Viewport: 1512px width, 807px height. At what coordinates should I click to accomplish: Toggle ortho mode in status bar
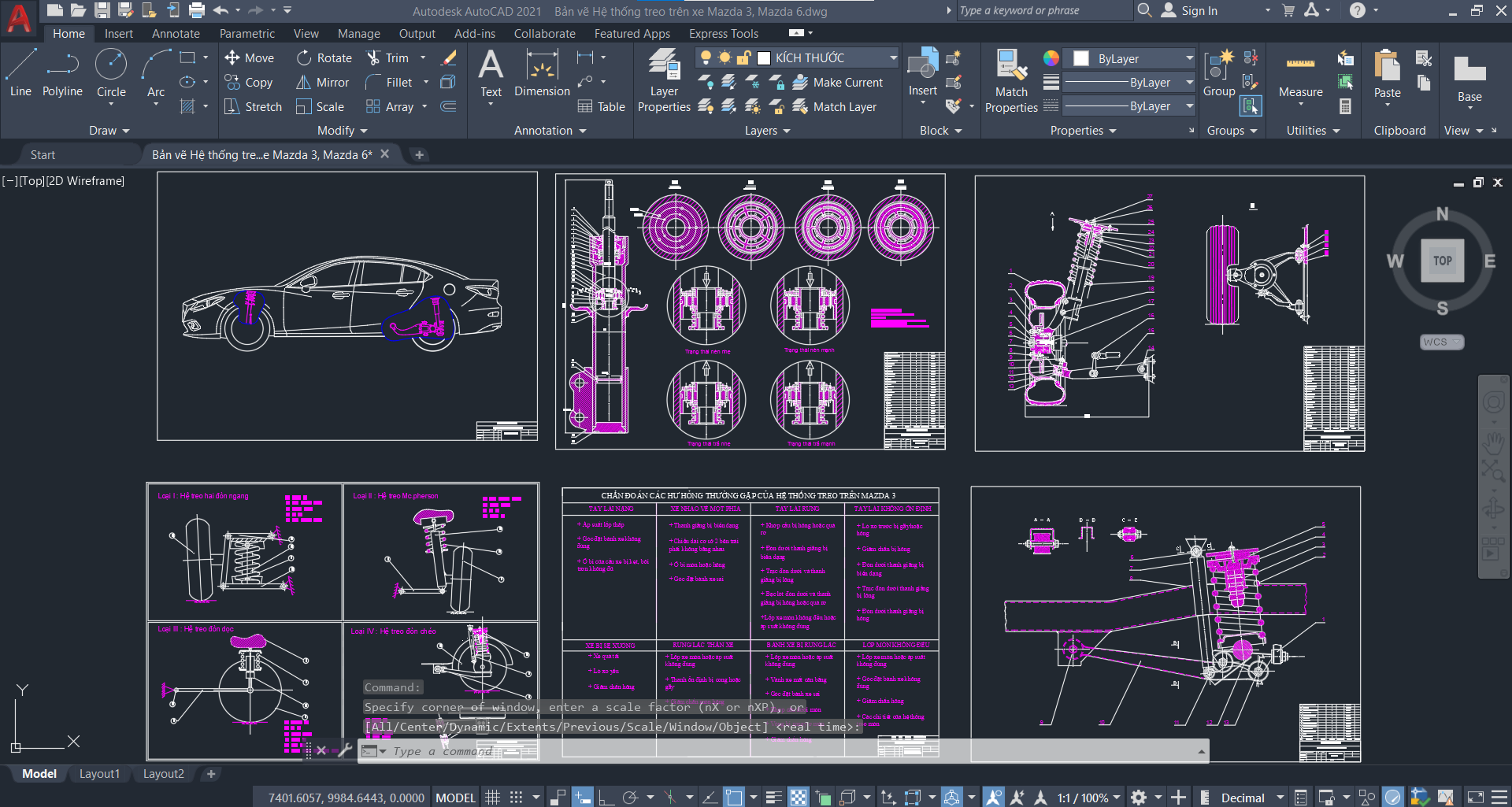606,798
